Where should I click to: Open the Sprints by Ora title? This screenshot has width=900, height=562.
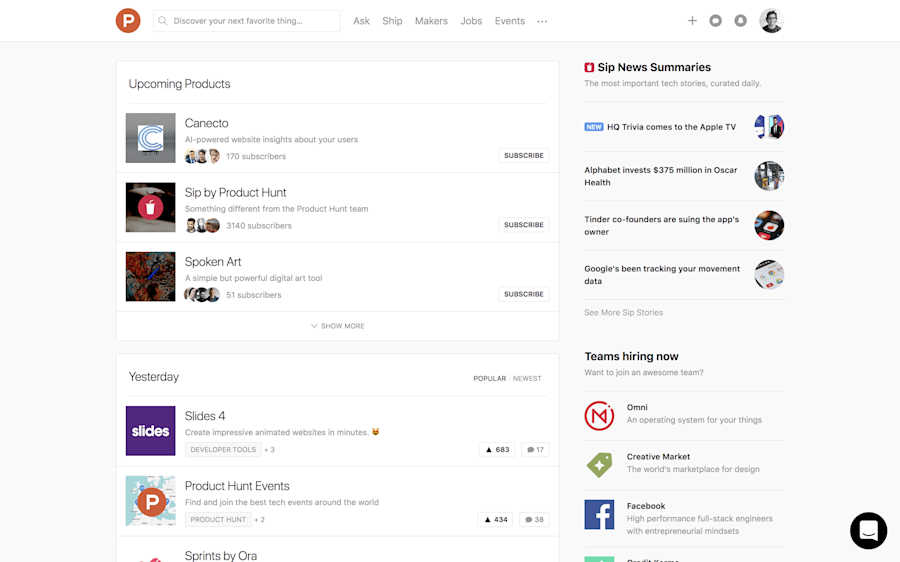pos(221,555)
